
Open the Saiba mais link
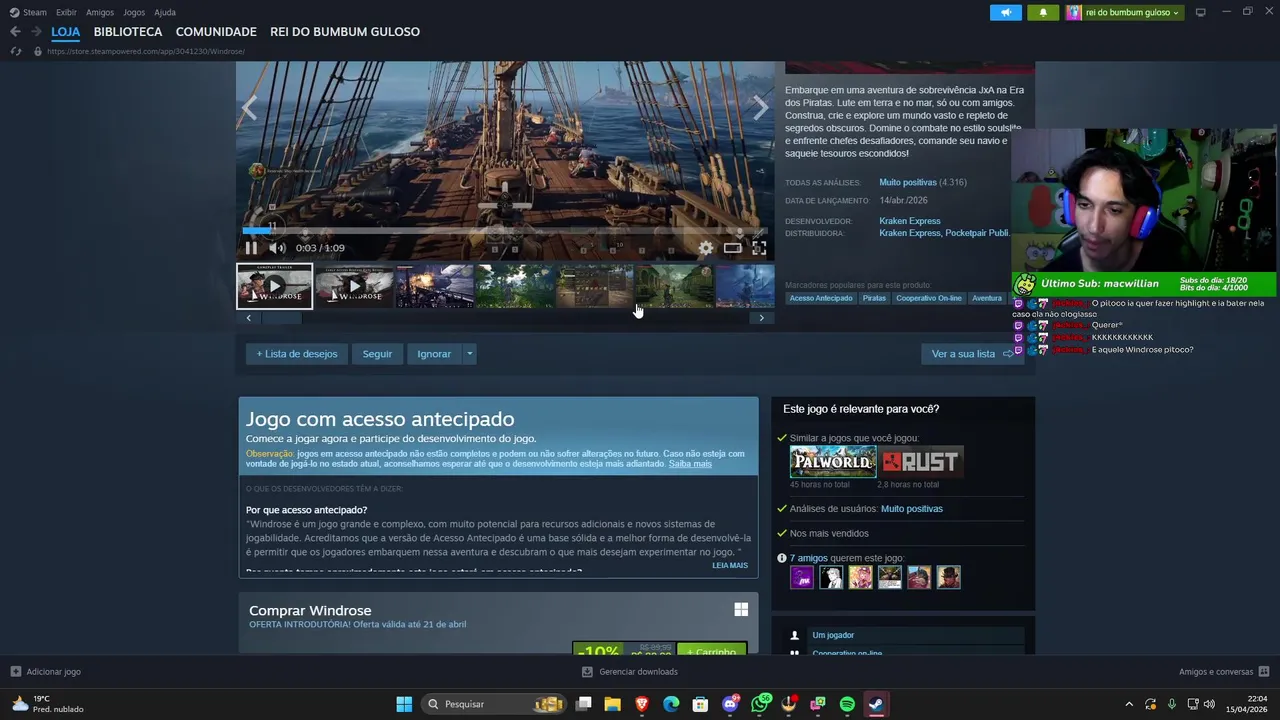click(690, 464)
